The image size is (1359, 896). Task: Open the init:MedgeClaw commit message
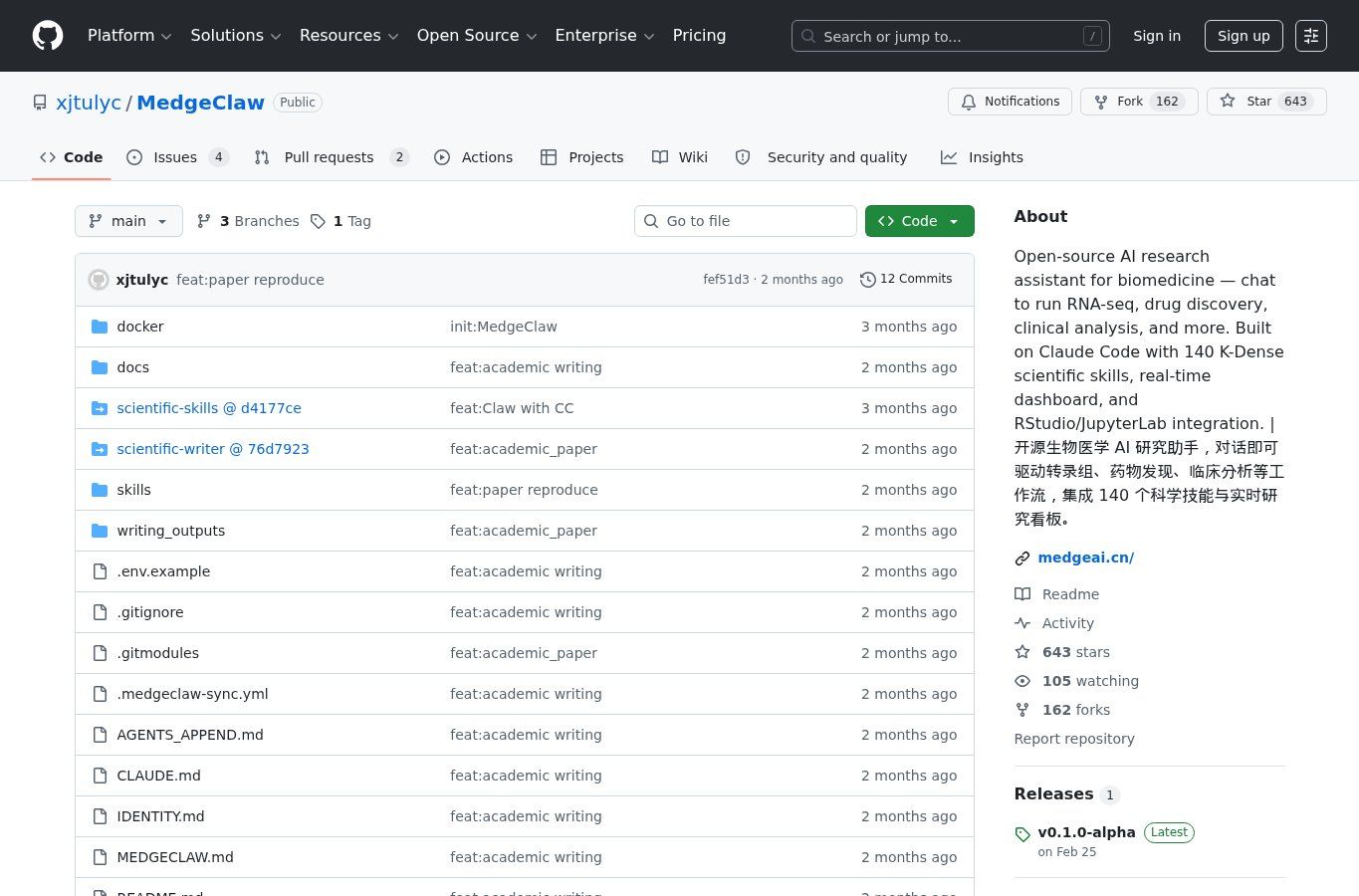[x=504, y=327]
